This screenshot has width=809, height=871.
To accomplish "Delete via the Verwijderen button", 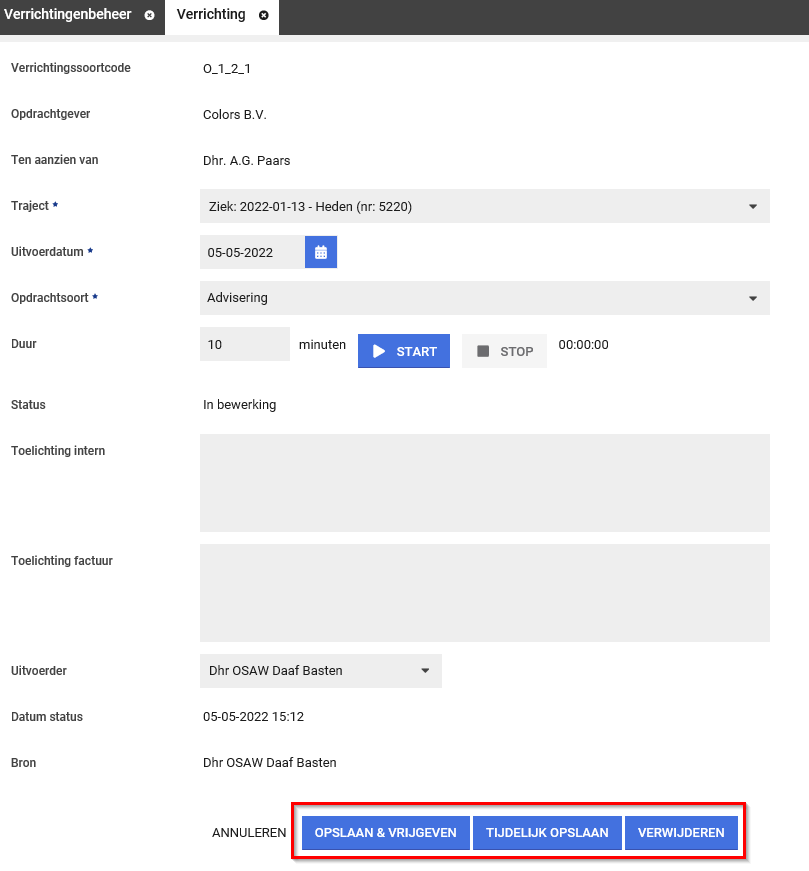I will (x=681, y=833).
